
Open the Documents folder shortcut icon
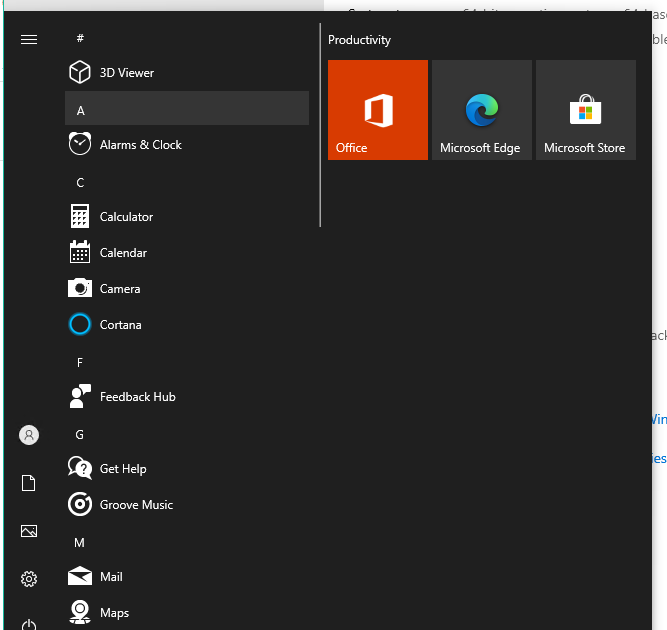pos(29,483)
